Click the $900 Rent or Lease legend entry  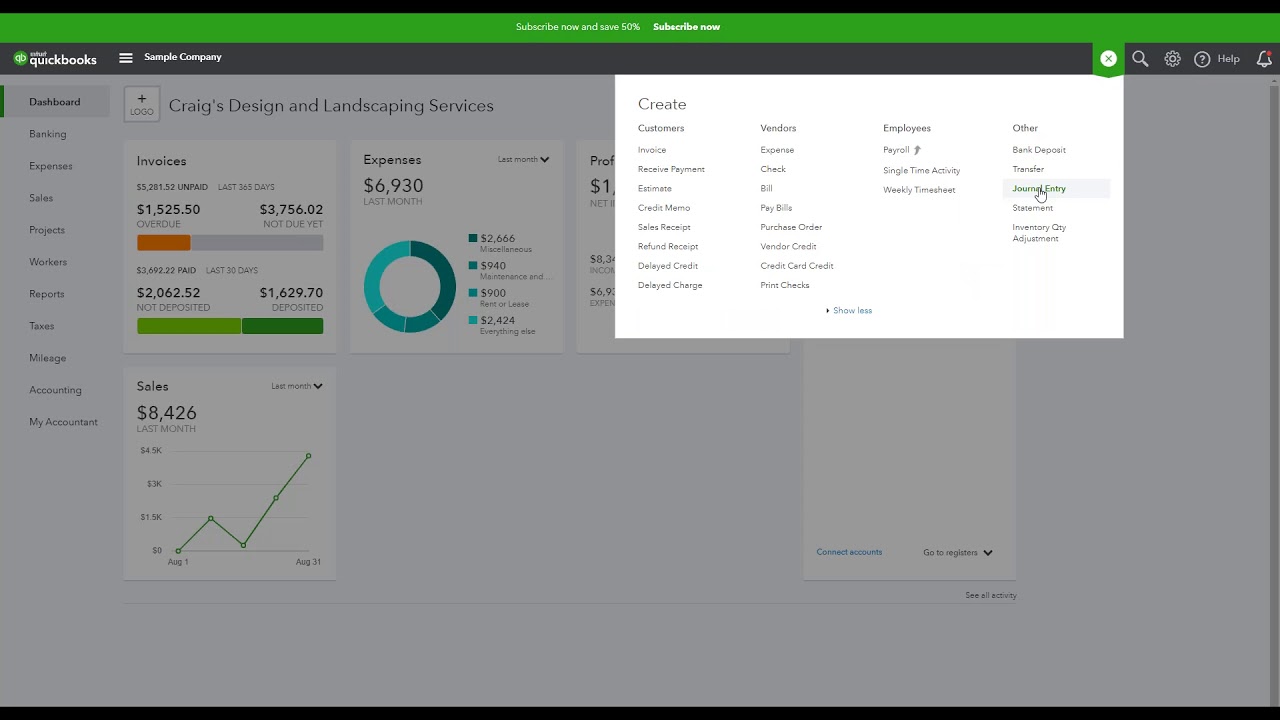click(x=500, y=298)
